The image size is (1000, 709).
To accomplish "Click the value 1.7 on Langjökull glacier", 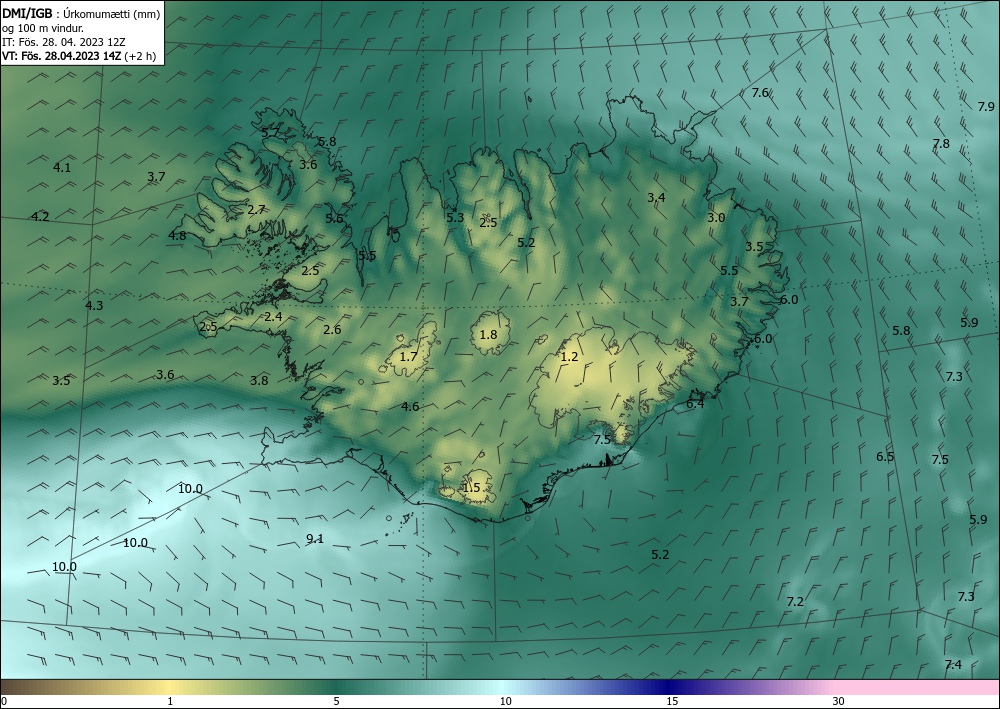I will click(x=408, y=356).
